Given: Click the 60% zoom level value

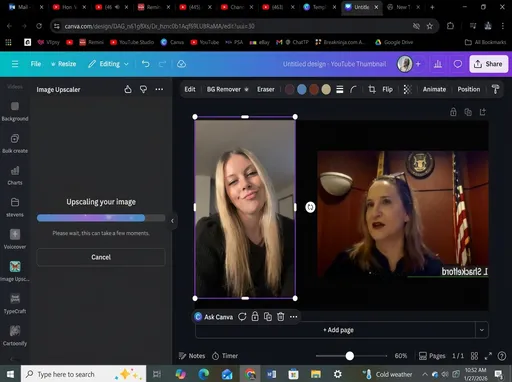Looking at the screenshot, I should (401, 356).
